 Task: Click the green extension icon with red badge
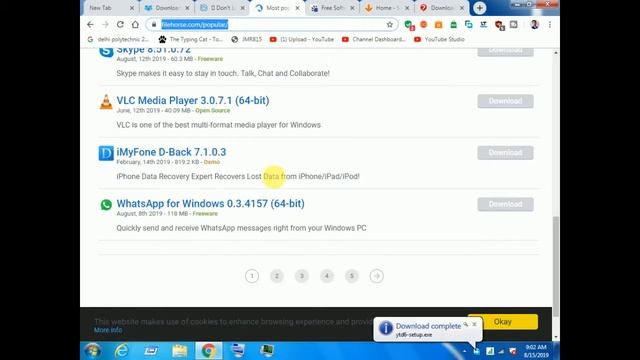[409, 25]
